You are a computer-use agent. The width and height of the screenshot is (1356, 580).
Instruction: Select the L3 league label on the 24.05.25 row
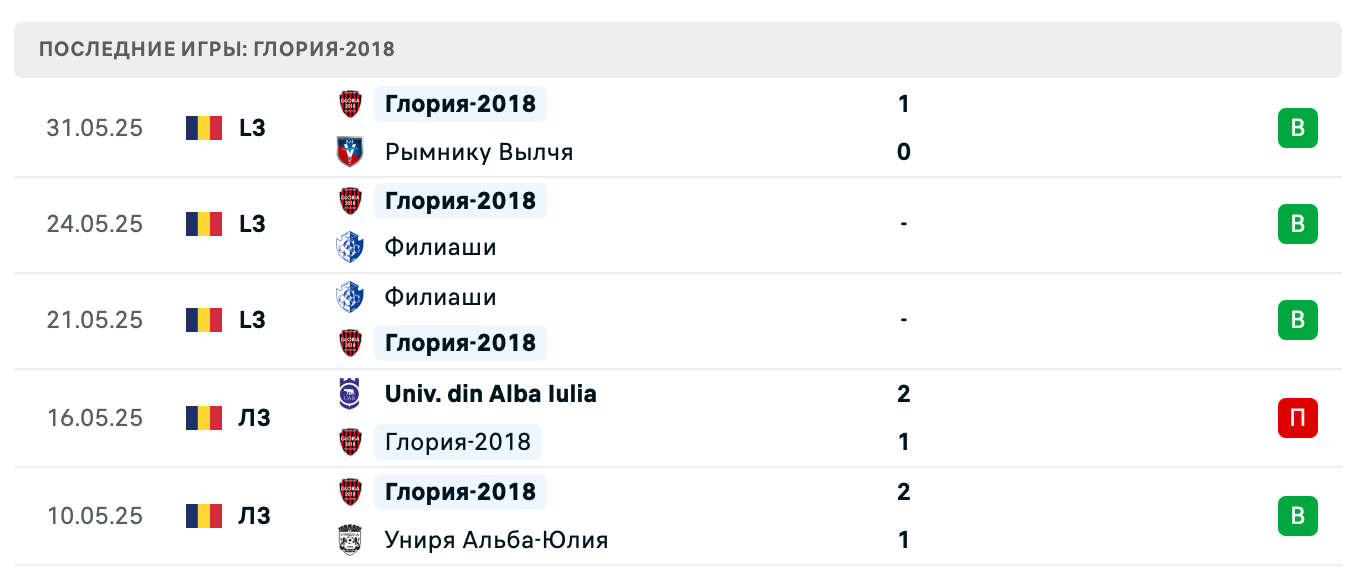(255, 224)
